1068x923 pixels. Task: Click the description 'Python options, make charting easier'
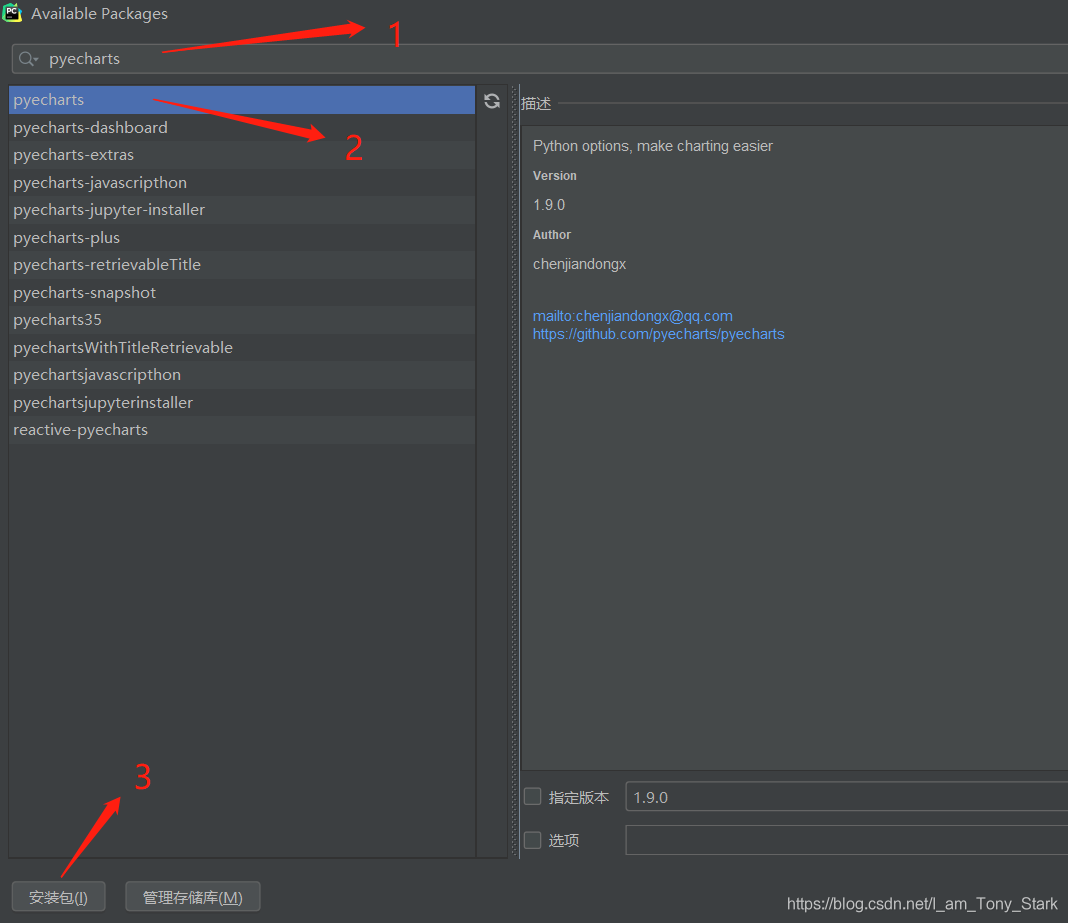pos(653,146)
